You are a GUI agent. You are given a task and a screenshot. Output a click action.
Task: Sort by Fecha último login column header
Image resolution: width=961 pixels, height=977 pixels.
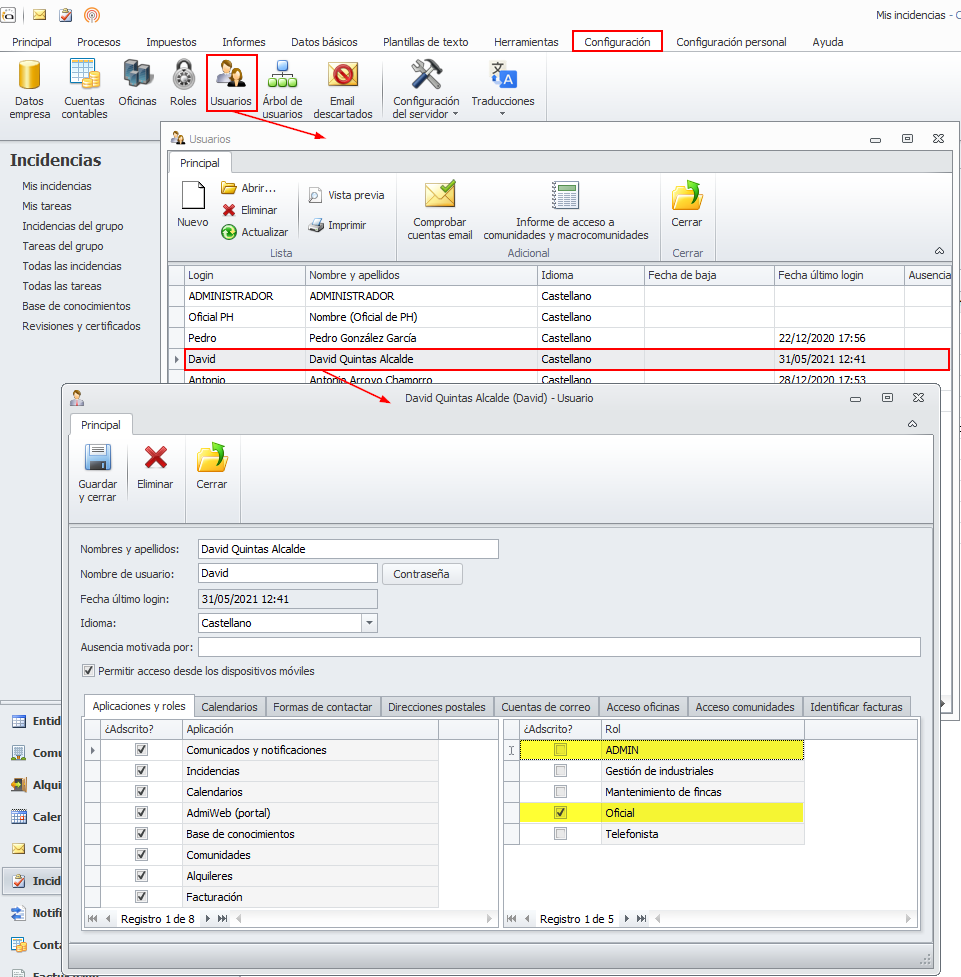(x=839, y=275)
